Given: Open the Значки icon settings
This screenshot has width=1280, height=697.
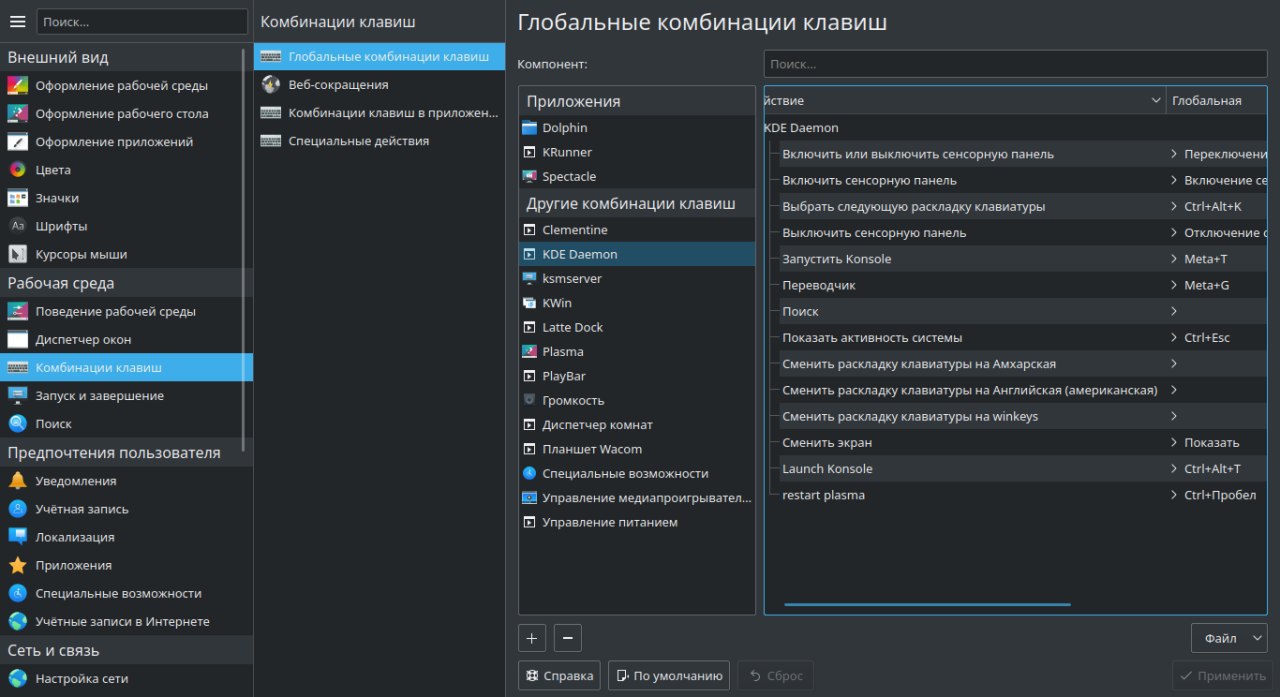Looking at the screenshot, I should pos(17,197).
